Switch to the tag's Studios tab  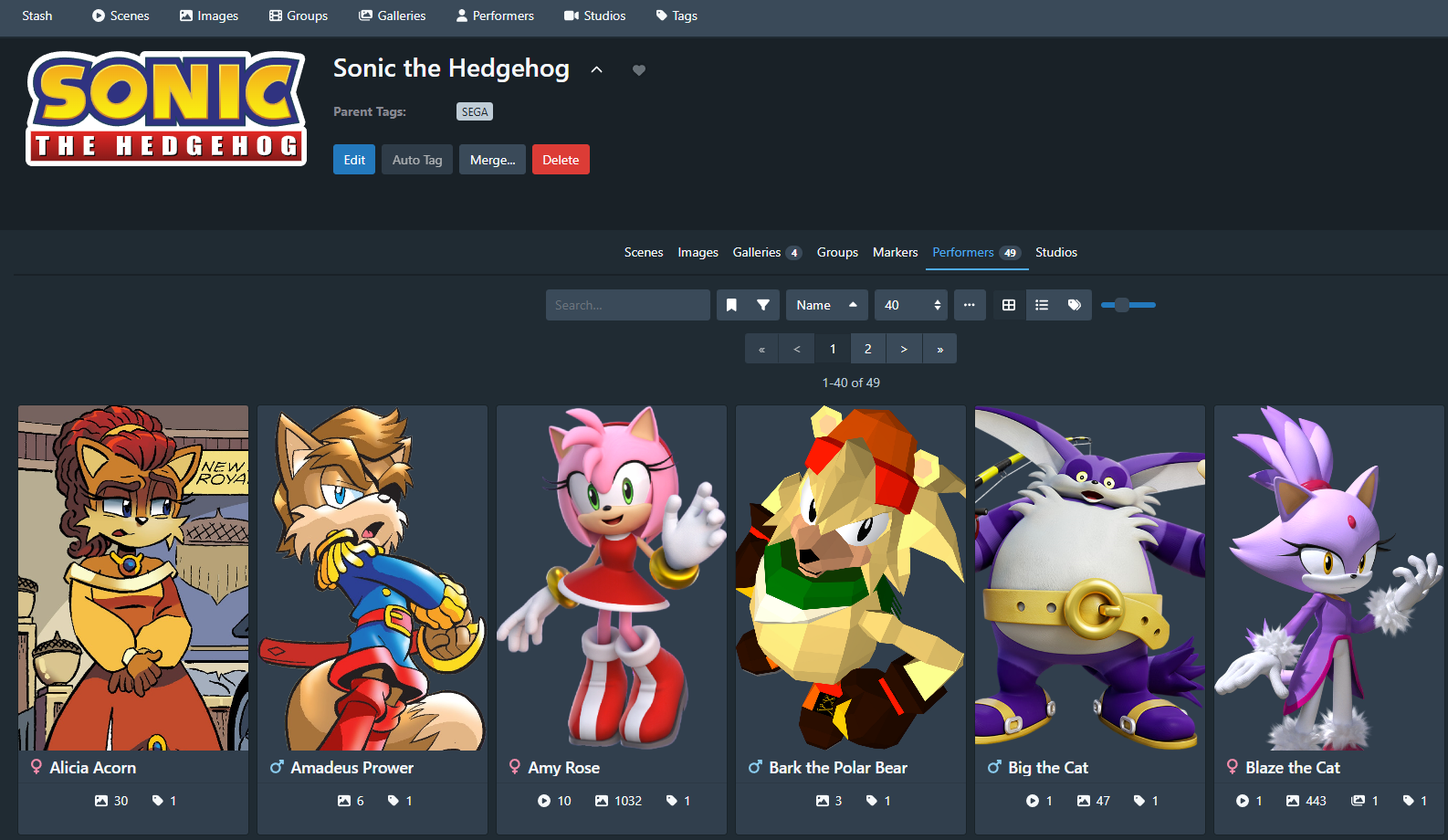click(x=1056, y=252)
